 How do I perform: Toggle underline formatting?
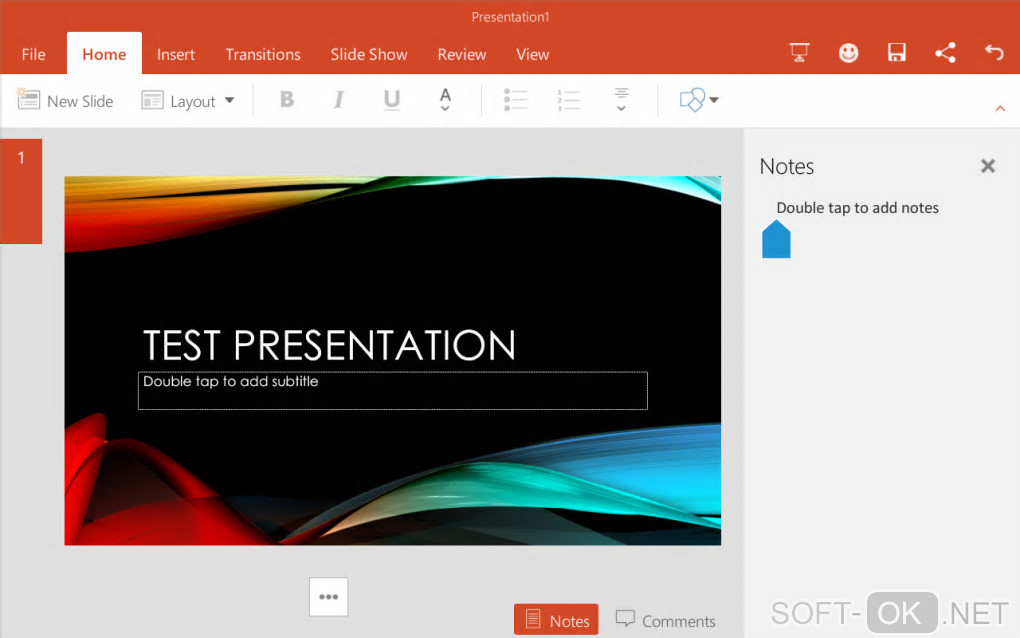coord(392,100)
